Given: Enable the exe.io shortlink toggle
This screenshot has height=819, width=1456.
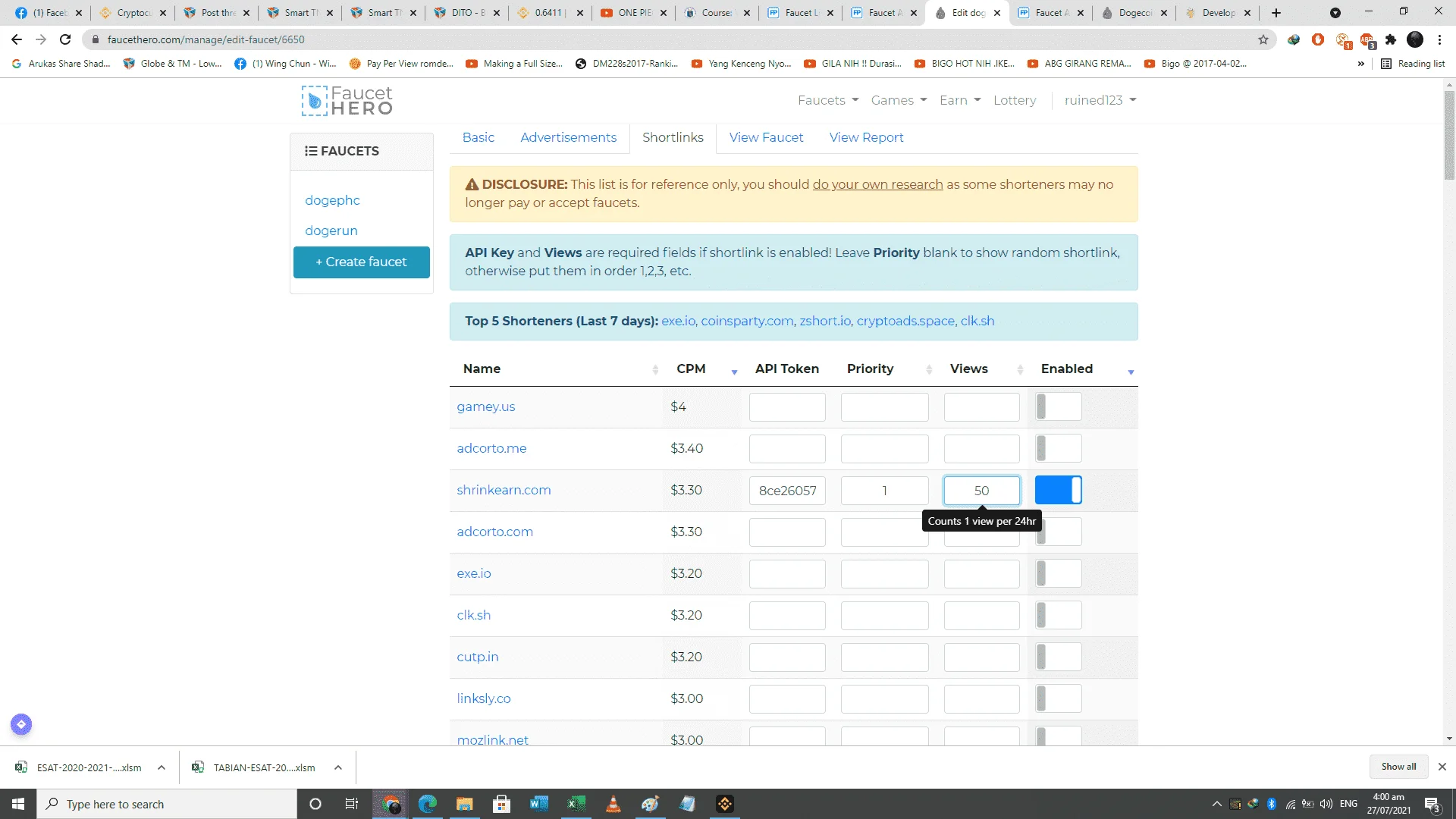Looking at the screenshot, I should 1059,574.
